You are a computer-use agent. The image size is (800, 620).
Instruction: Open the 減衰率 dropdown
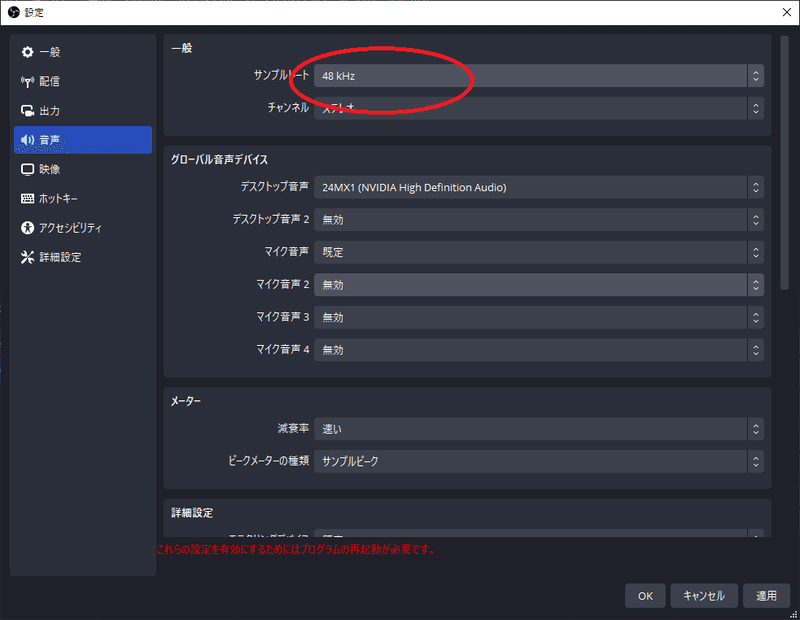[x=539, y=429]
